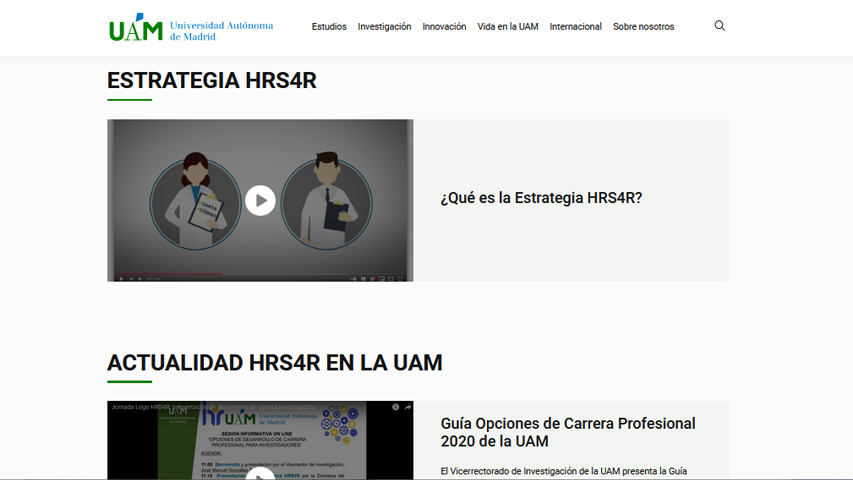Open the Vida en la UAM menu

508,27
